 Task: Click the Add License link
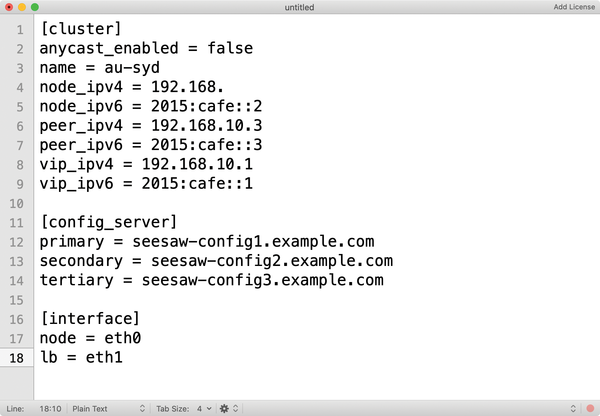tap(574, 7)
